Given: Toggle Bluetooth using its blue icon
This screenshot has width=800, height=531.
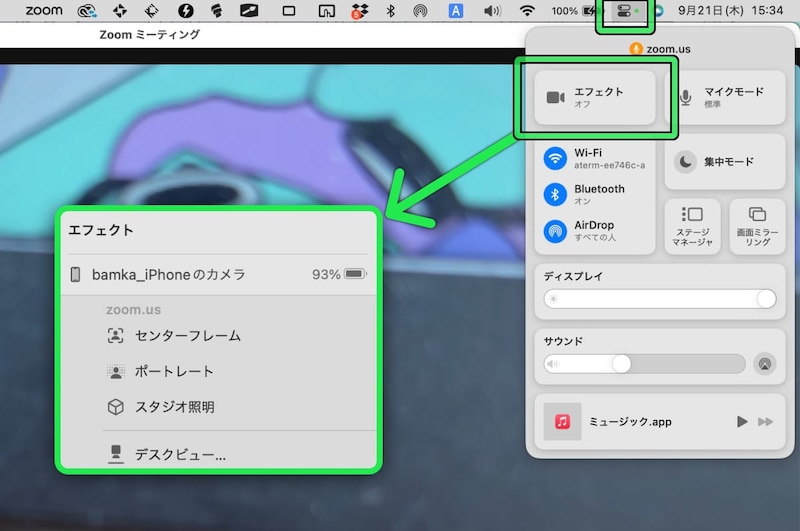Looking at the screenshot, I should tap(555, 195).
